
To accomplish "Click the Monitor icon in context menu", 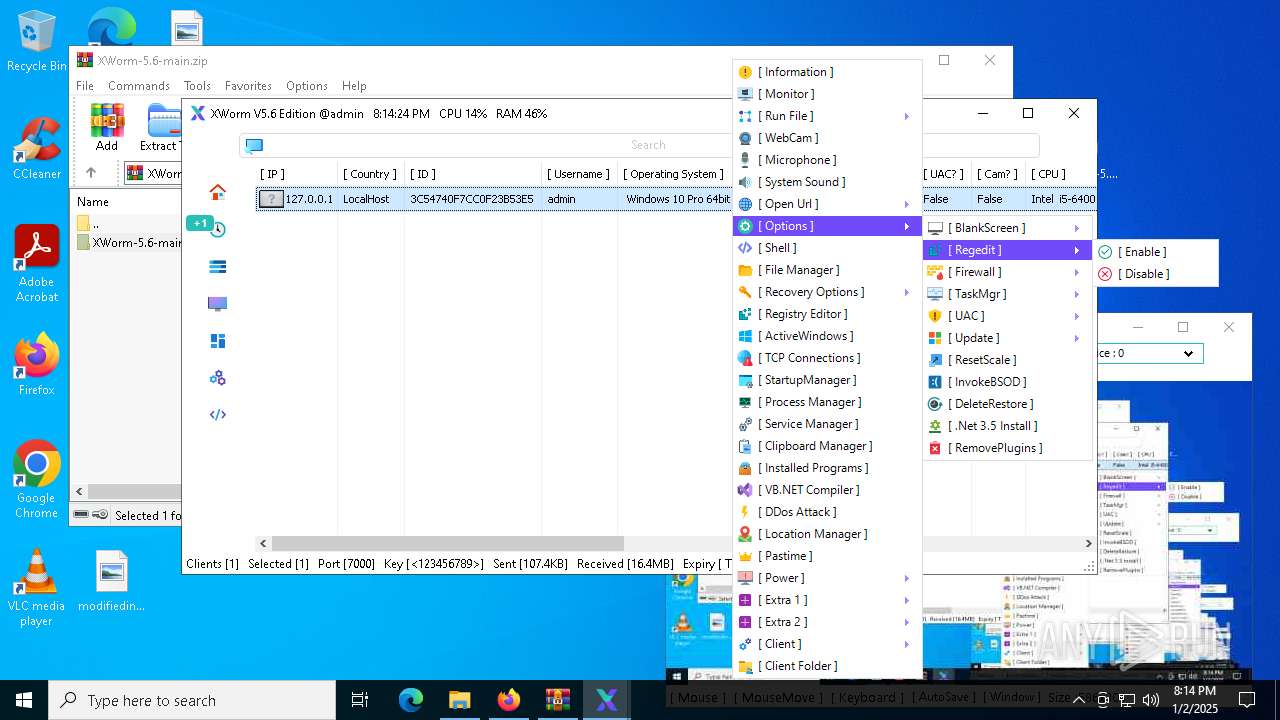I will click(745, 94).
